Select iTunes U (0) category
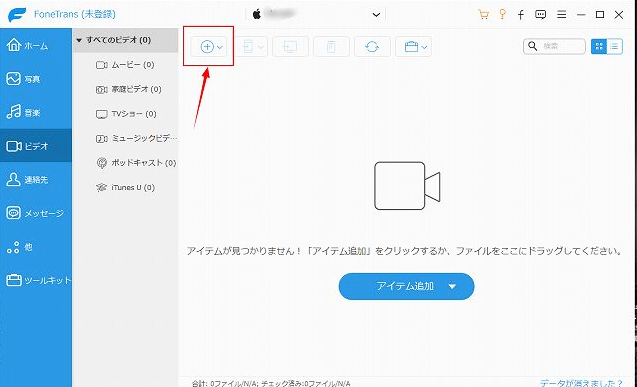 click(125, 188)
